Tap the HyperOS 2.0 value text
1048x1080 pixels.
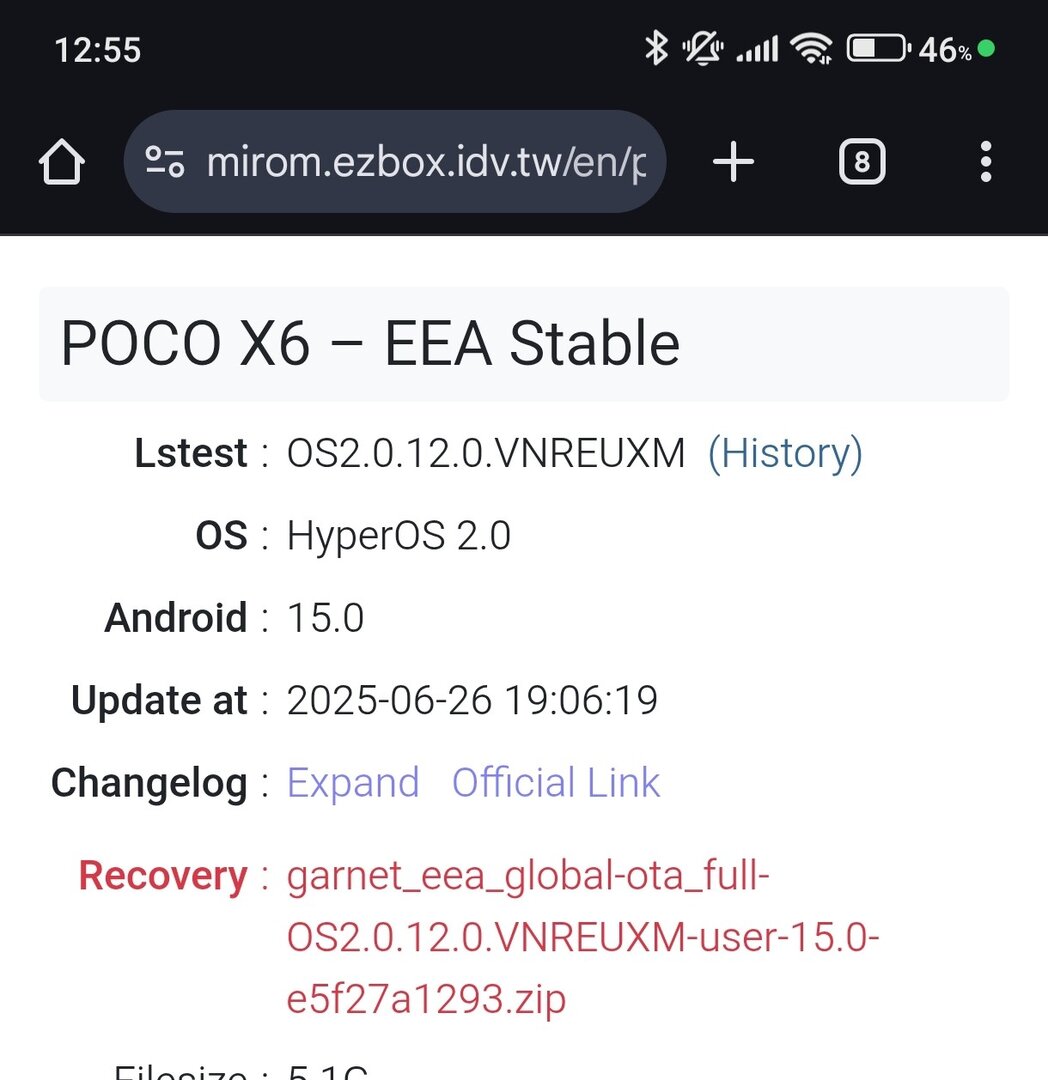tap(399, 536)
